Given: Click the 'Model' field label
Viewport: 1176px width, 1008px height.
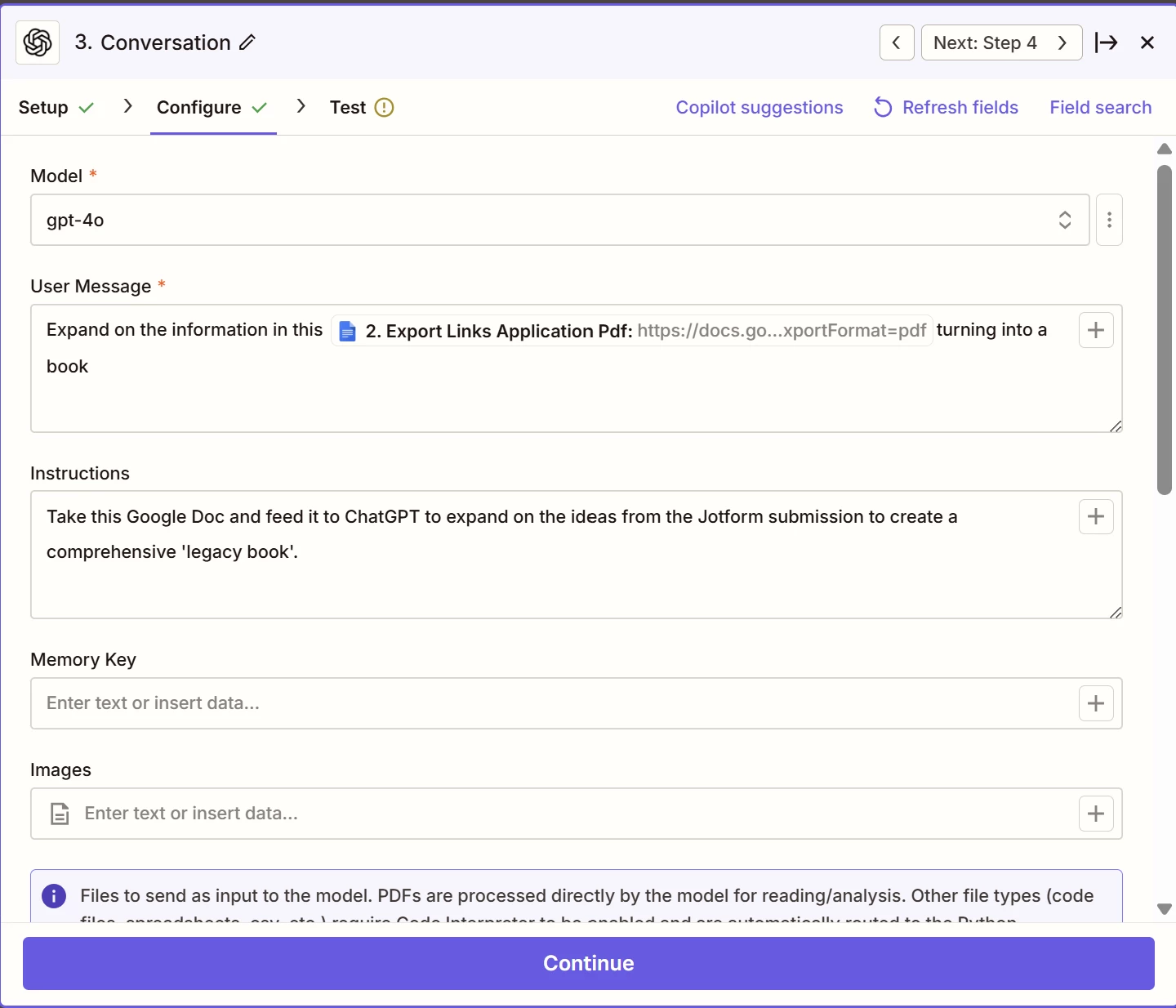Looking at the screenshot, I should tap(56, 176).
